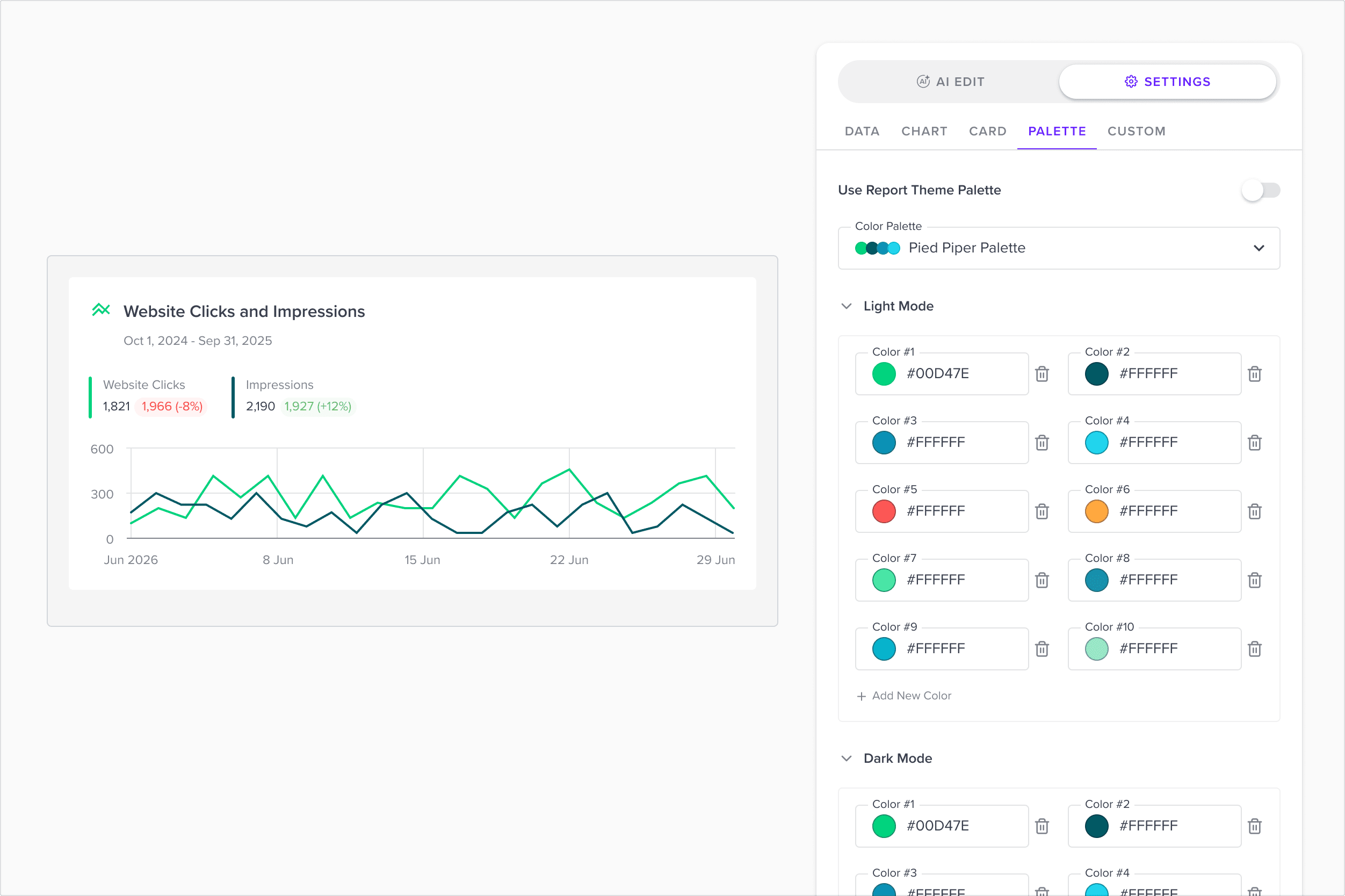Delete Light Mode Color #7

pyautogui.click(x=1042, y=580)
